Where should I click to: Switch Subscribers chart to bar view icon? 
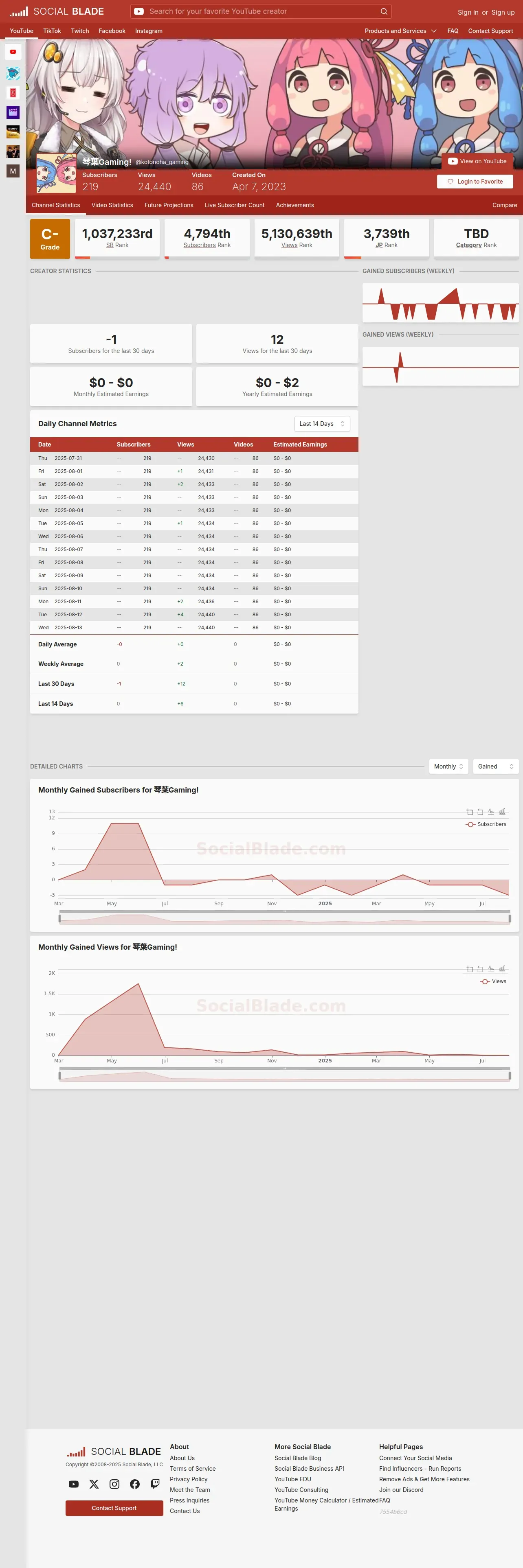point(502,812)
